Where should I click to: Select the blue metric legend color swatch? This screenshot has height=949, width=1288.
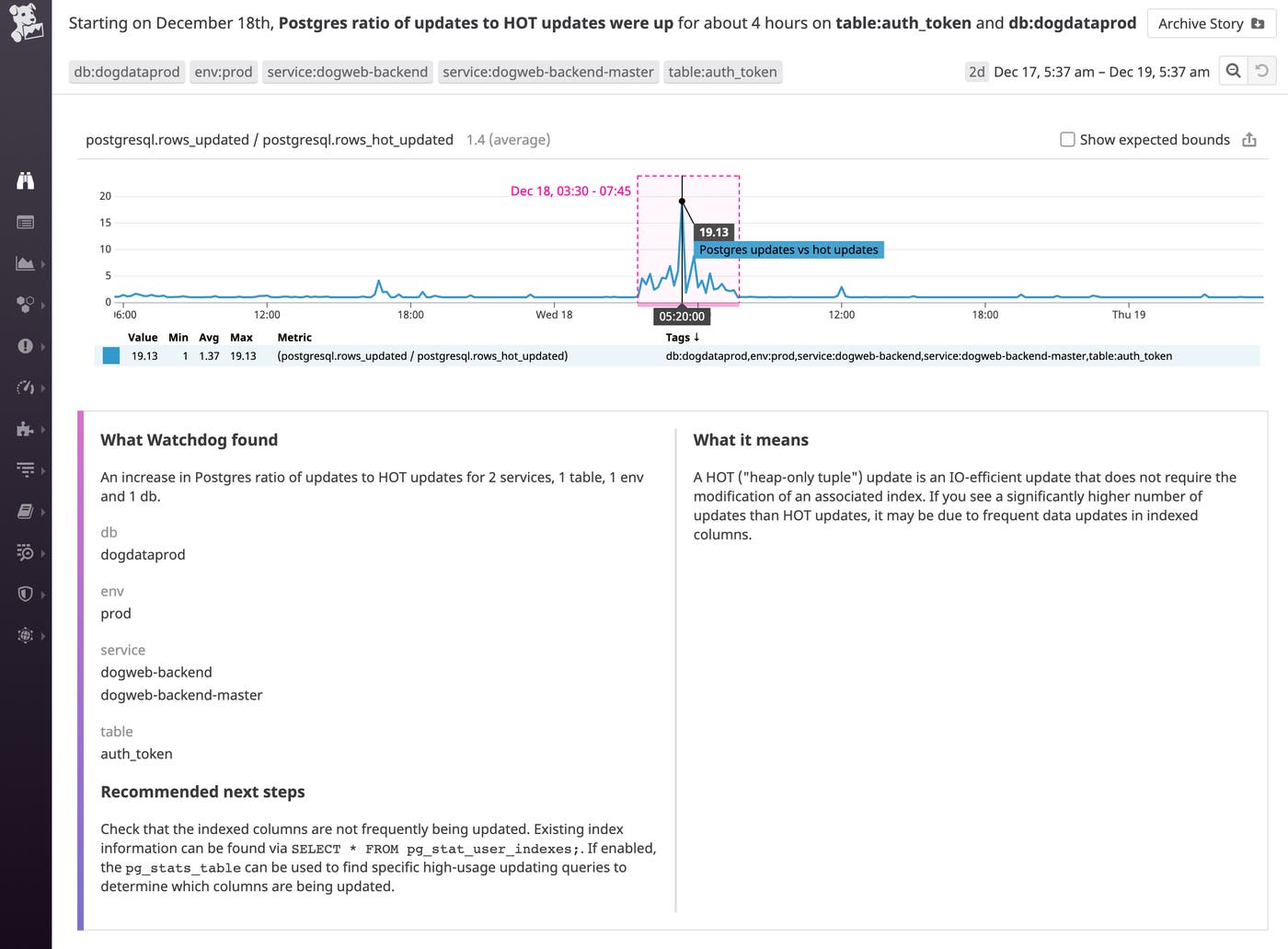tap(110, 355)
